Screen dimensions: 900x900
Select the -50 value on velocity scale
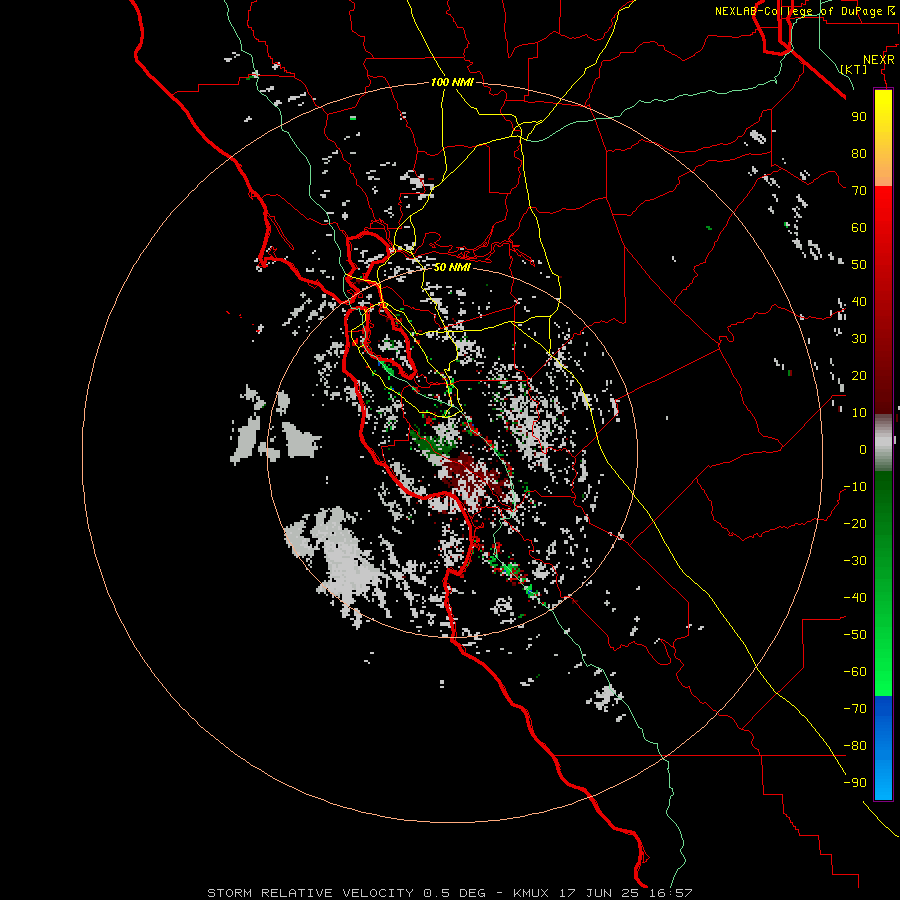855,635
